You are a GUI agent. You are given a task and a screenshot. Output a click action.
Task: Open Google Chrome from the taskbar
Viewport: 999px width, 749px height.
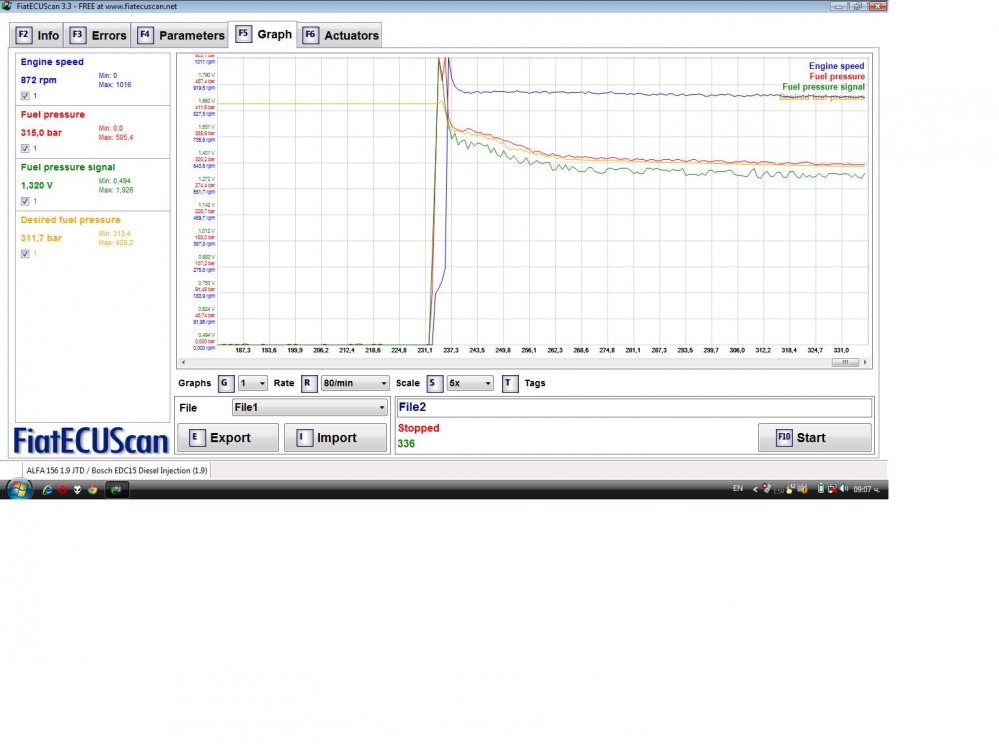pos(92,489)
